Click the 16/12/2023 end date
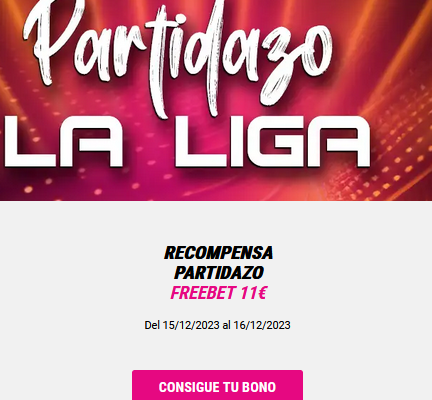The image size is (432, 400). pos(262,325)
